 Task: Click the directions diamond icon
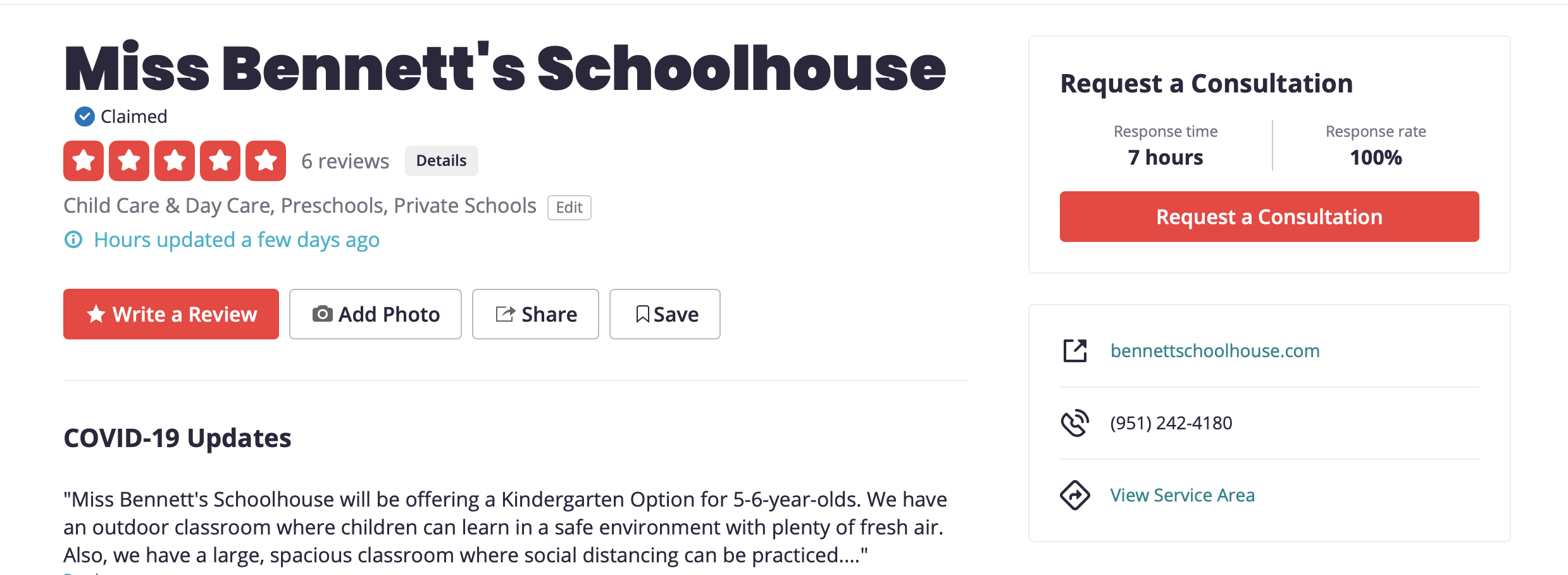coord(1074,495)
